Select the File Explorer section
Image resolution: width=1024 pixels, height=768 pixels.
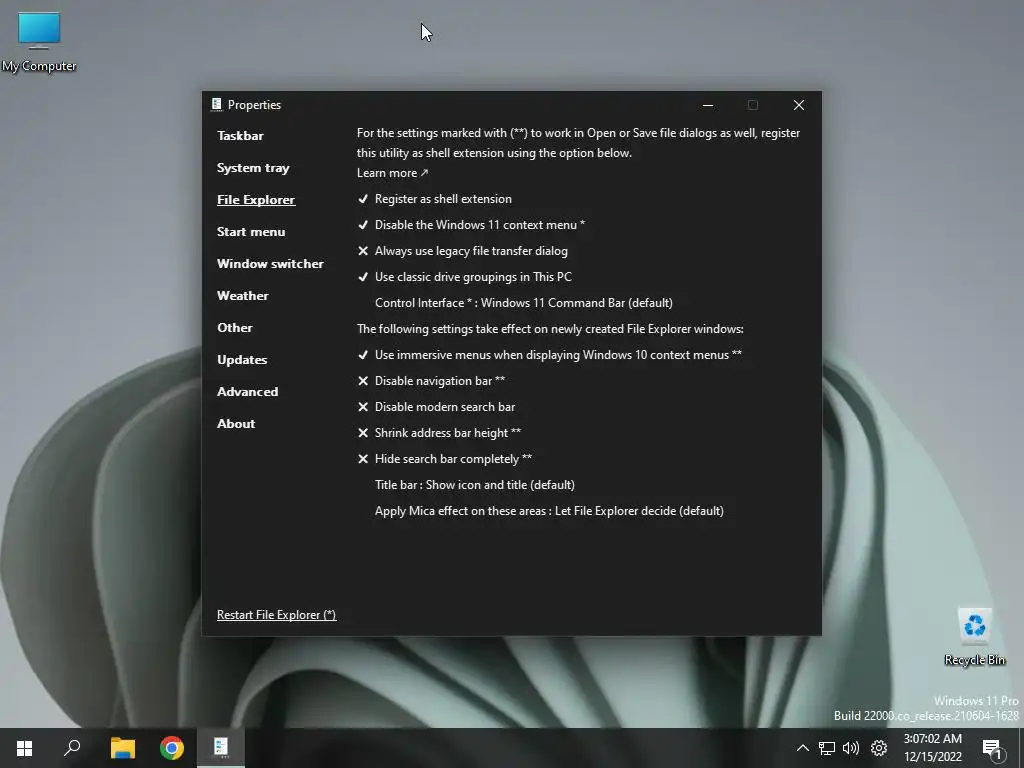click(256, 200)
